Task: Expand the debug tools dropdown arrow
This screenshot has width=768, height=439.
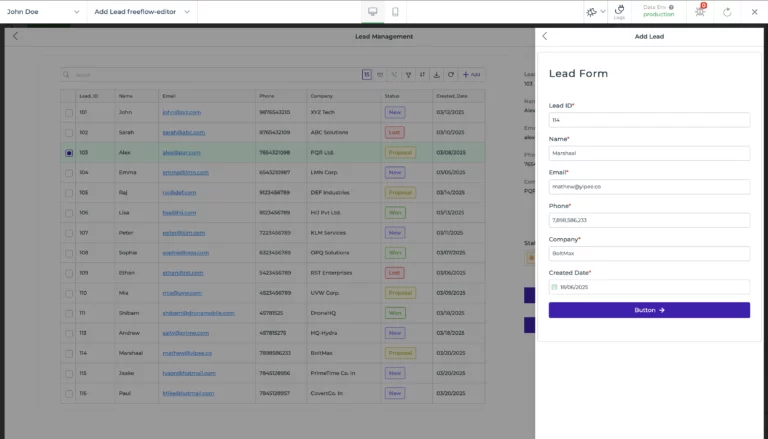Action: pos(604,12)
